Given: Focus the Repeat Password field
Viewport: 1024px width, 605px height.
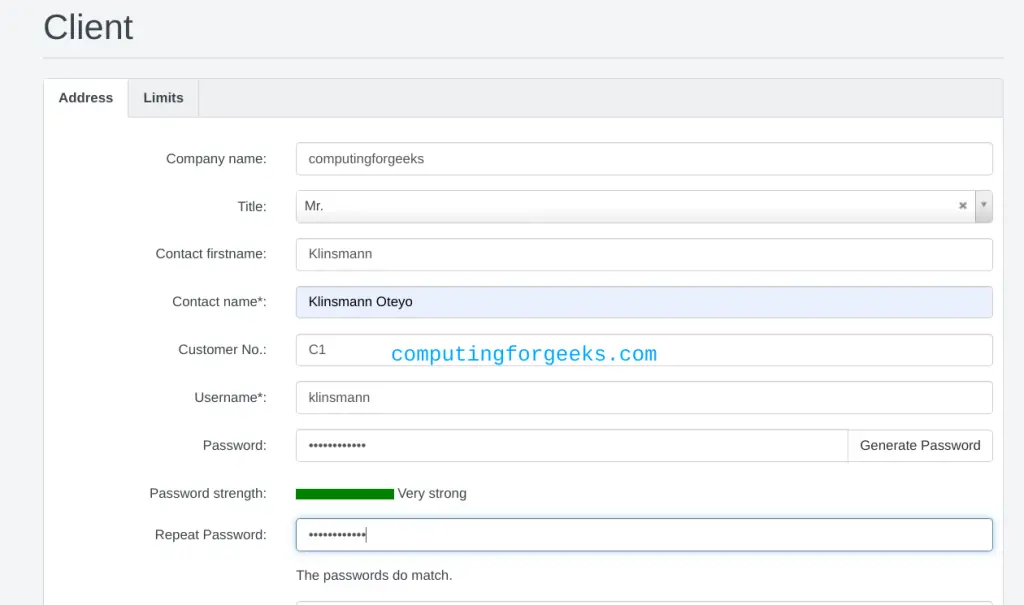Looking at the screenshot, I should [x=644, y=534].
